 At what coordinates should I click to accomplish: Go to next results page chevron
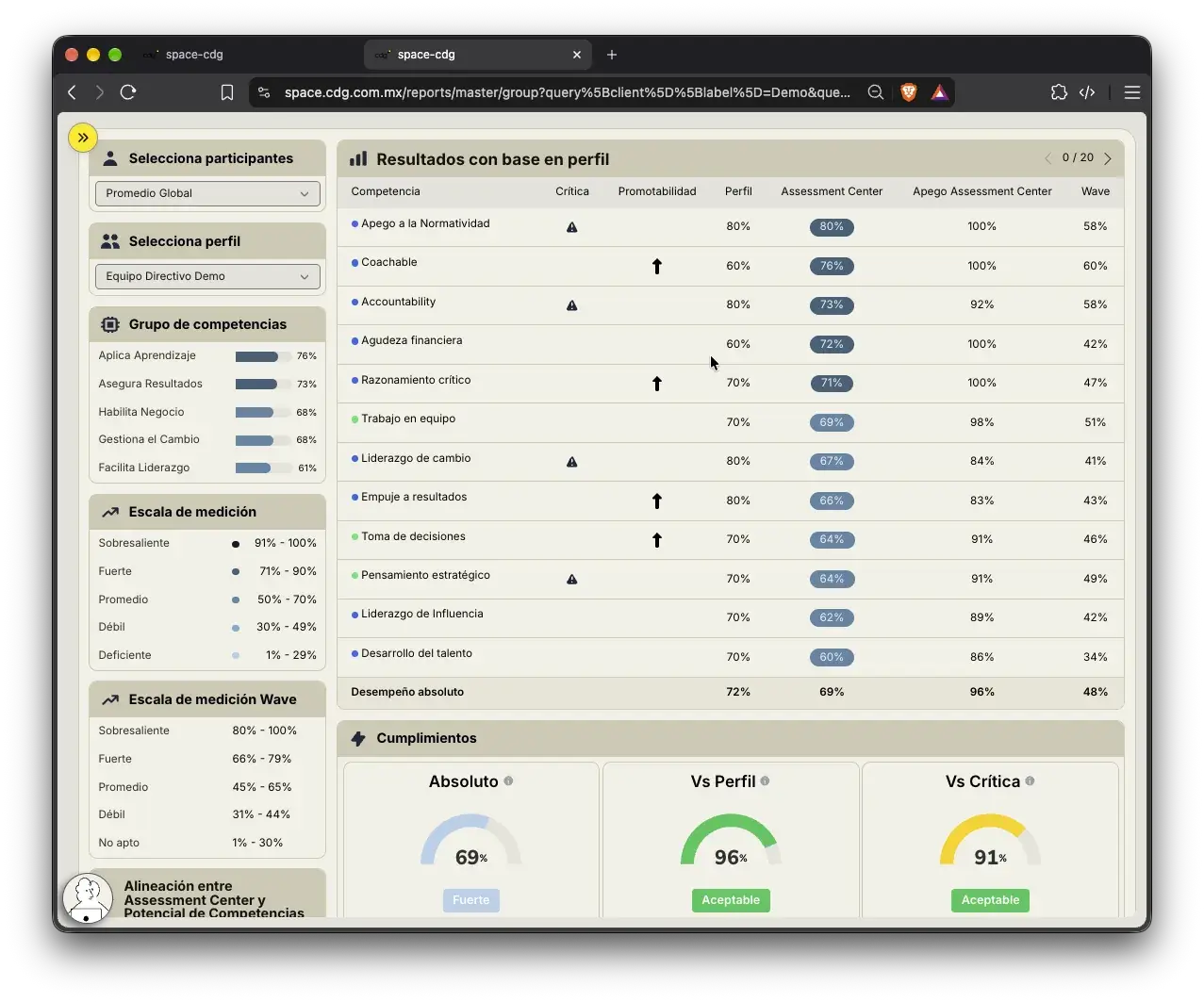[1108, 158]
